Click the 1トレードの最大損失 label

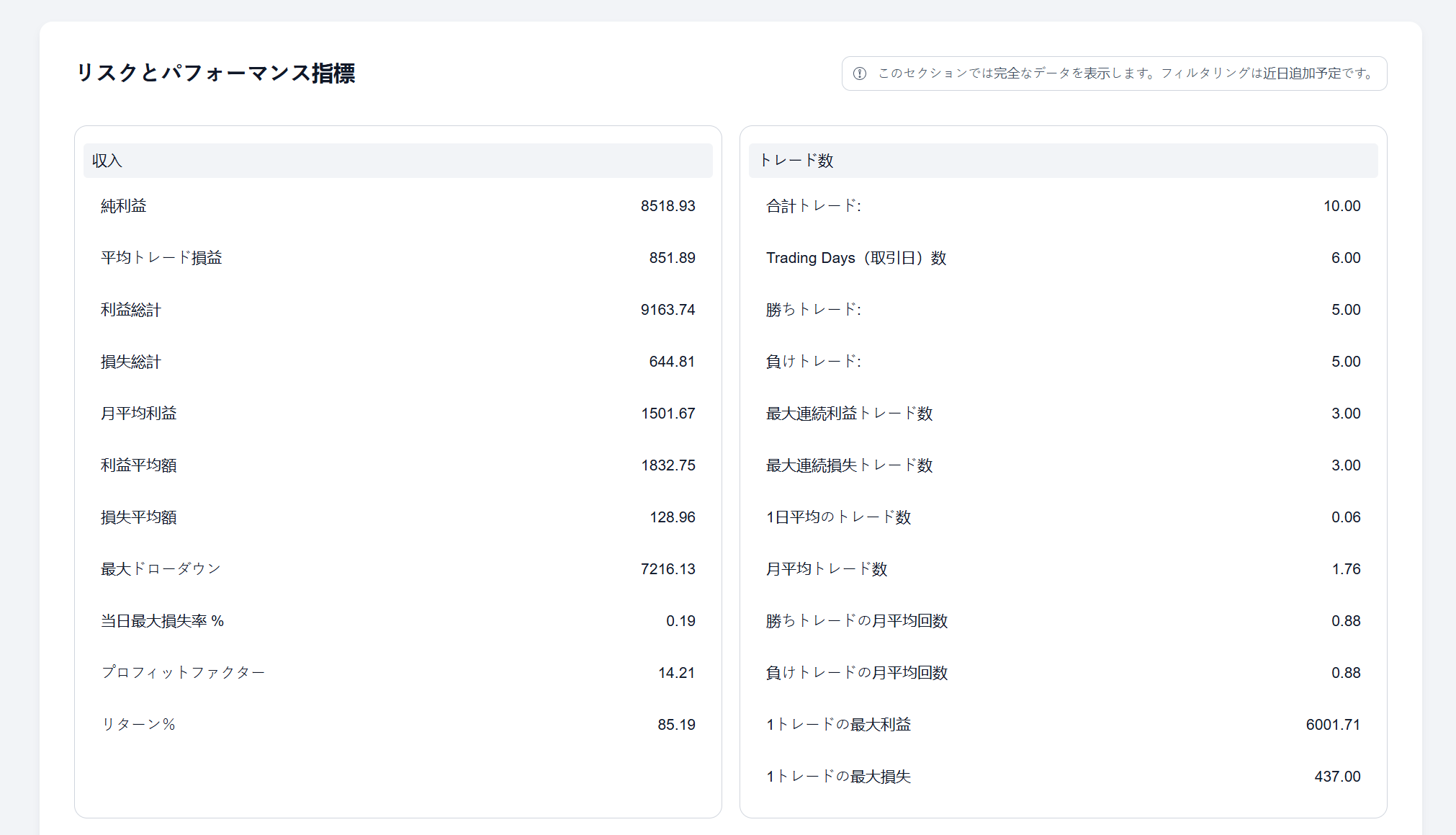pyautogui.click(x=838, y=777)
